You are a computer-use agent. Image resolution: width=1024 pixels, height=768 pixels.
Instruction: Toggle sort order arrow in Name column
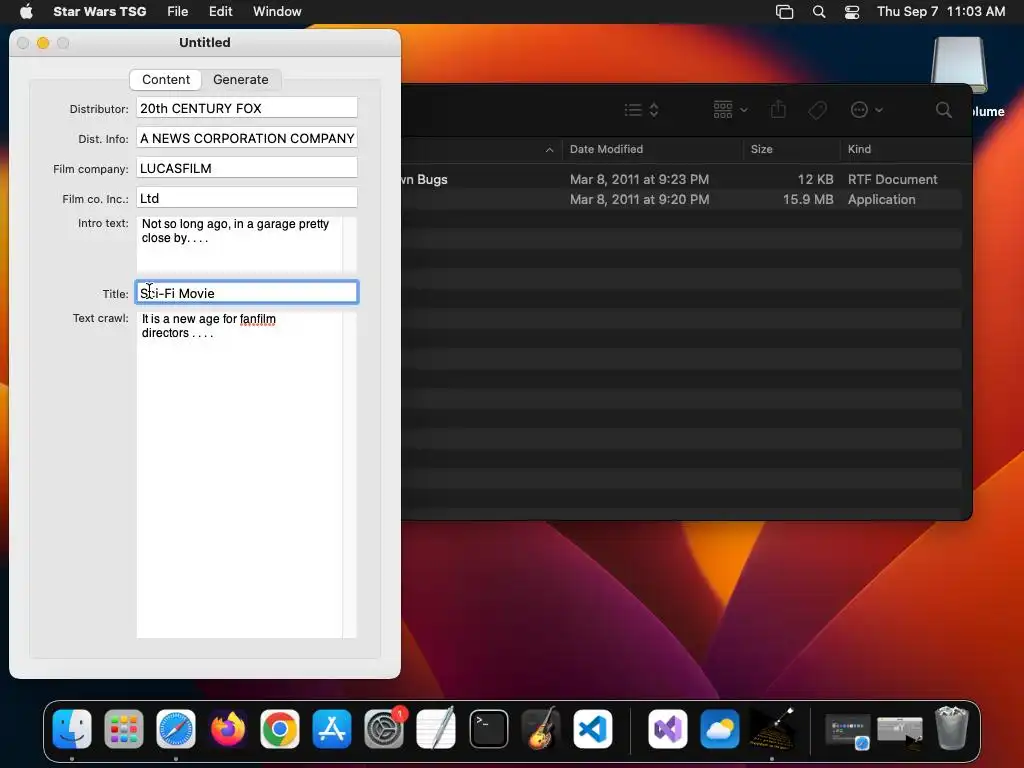point(549,150)
